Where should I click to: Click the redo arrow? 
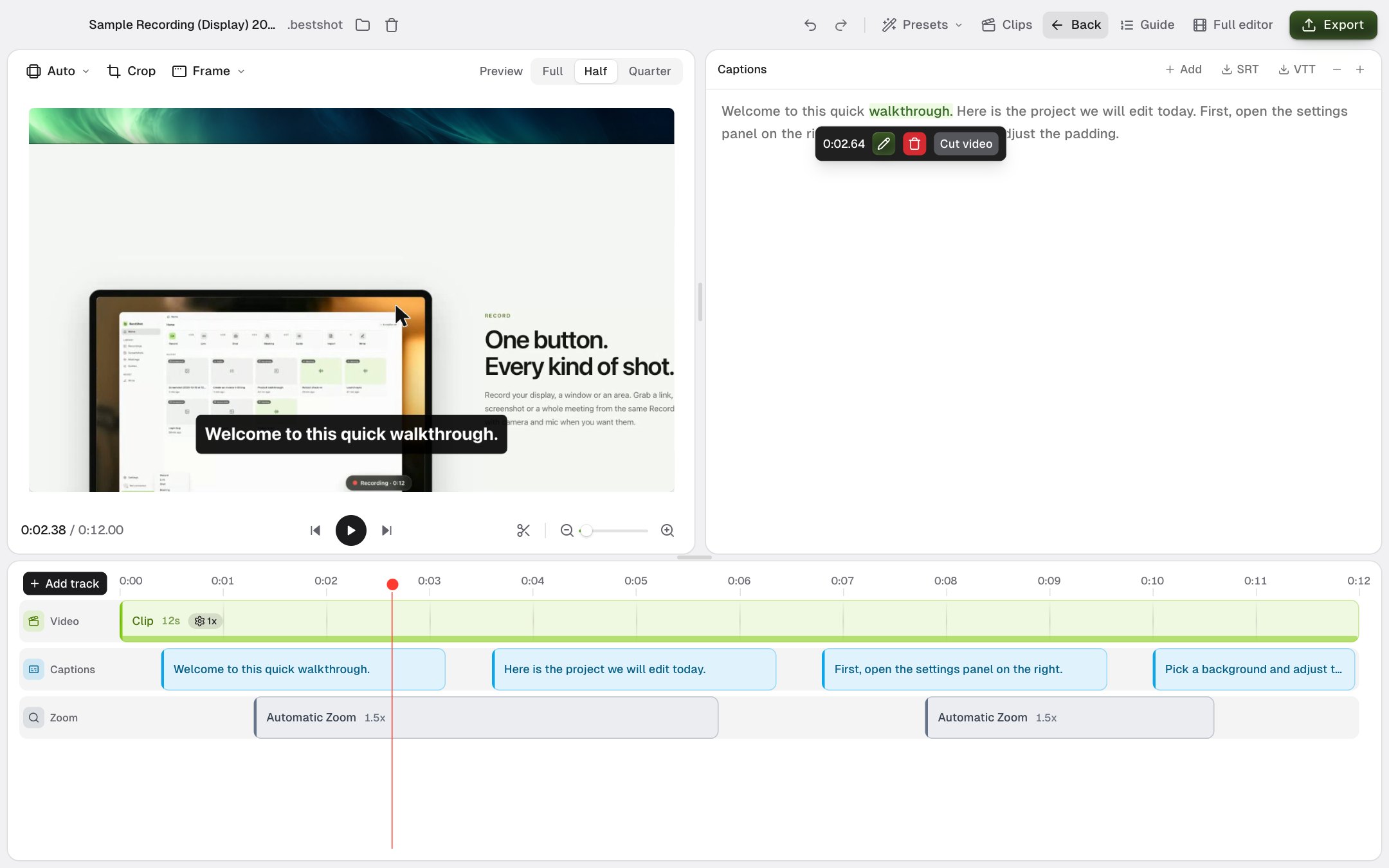coord(840,25)
